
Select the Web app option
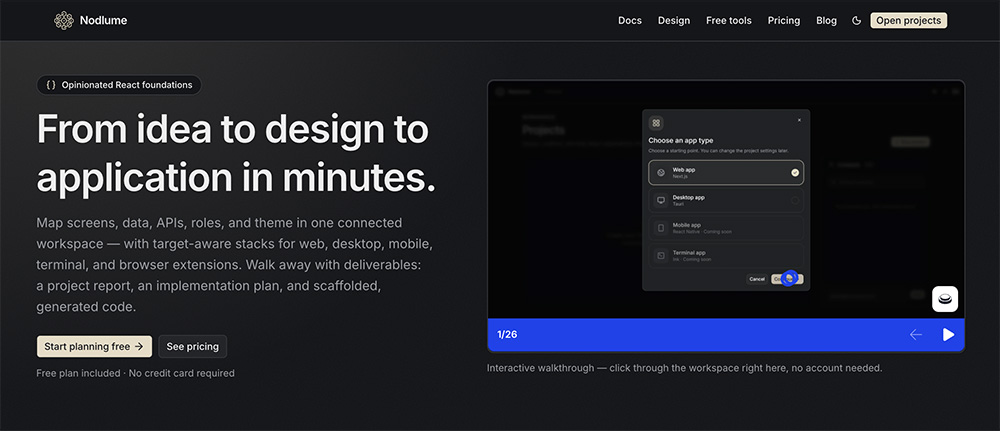tap(726, 172)
